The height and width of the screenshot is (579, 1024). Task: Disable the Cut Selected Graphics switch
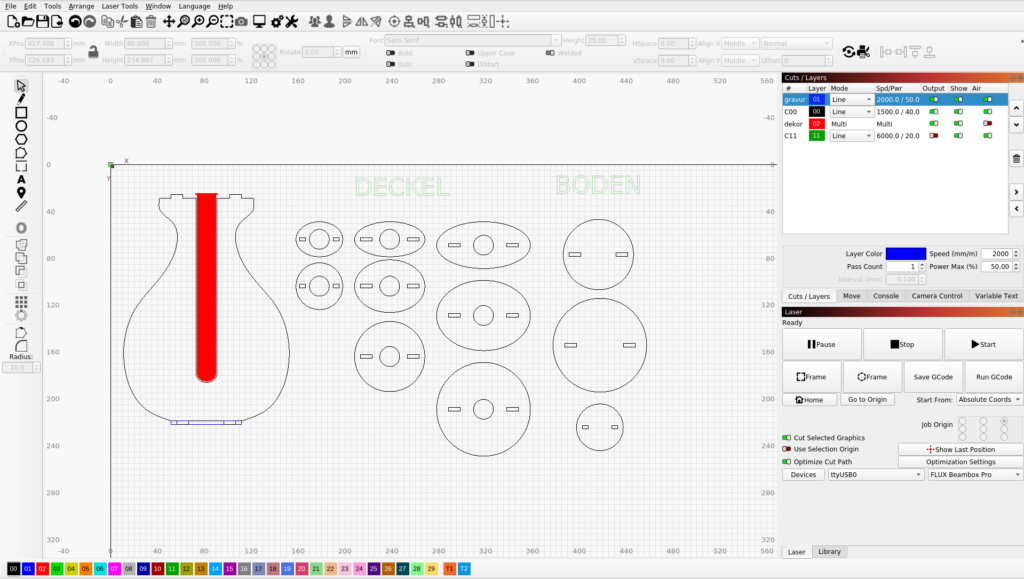(787, 438)
